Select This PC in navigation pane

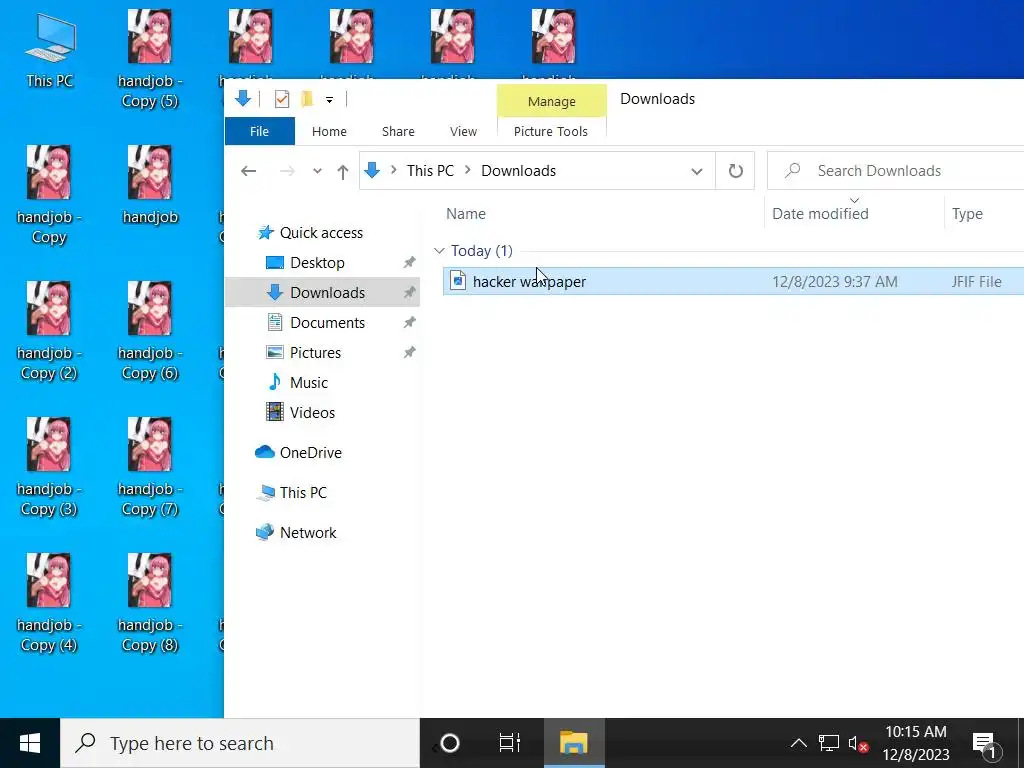point(303,492)
